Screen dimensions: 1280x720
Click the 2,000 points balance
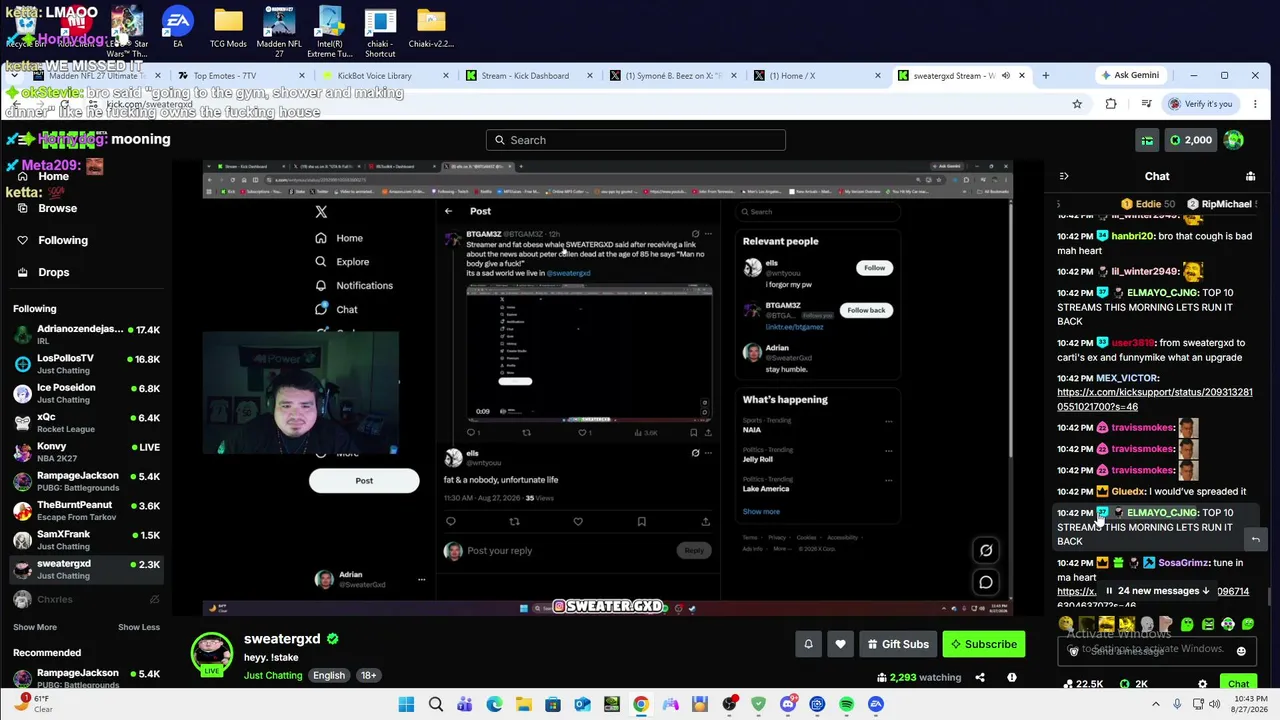click(x=1191, y=140)
